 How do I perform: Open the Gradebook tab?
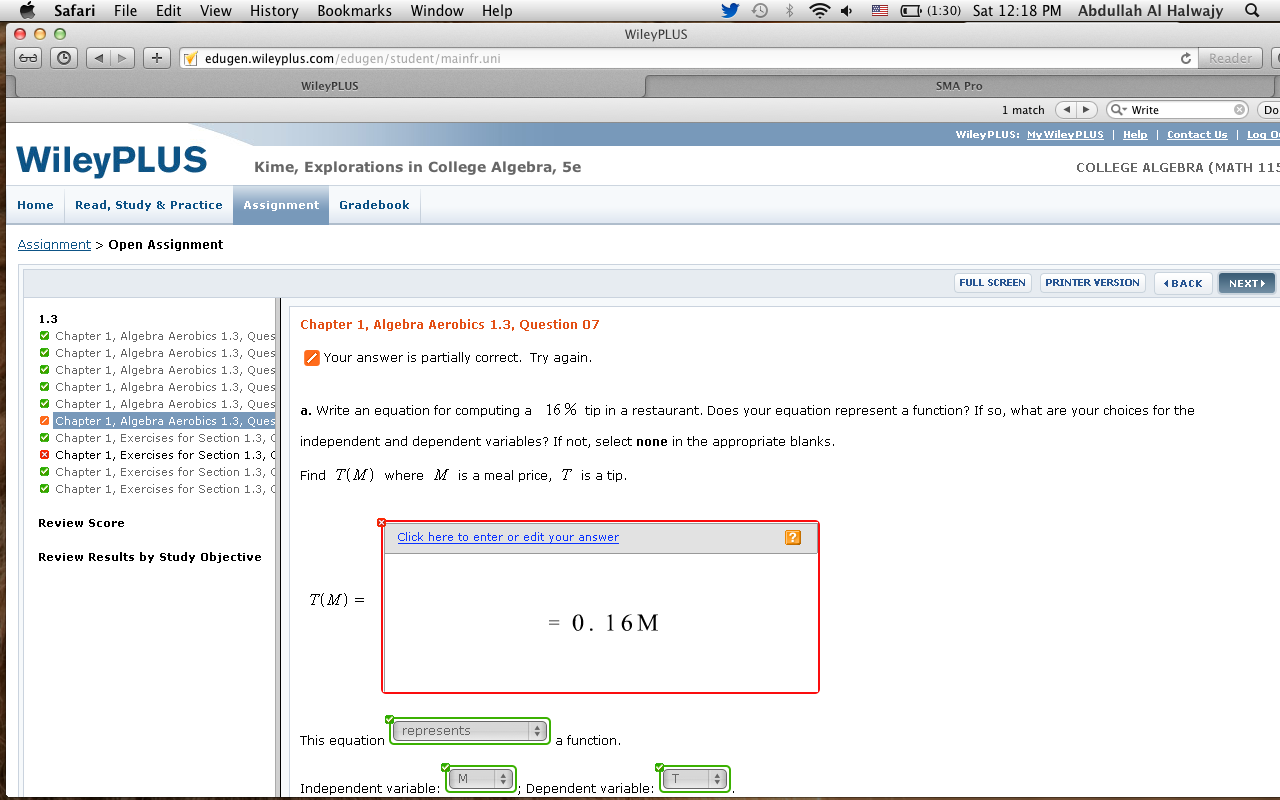374,205
